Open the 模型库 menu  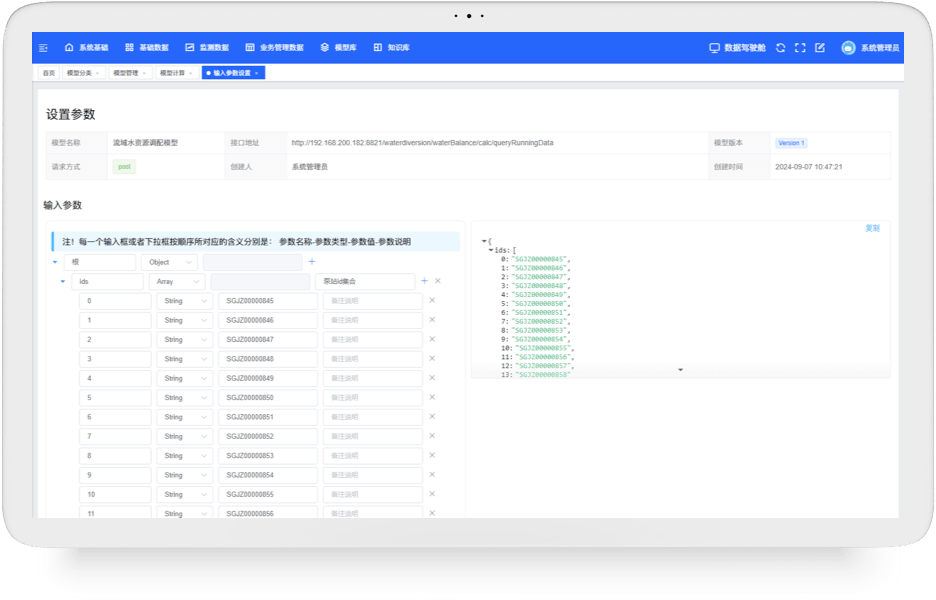click(338, 48)
